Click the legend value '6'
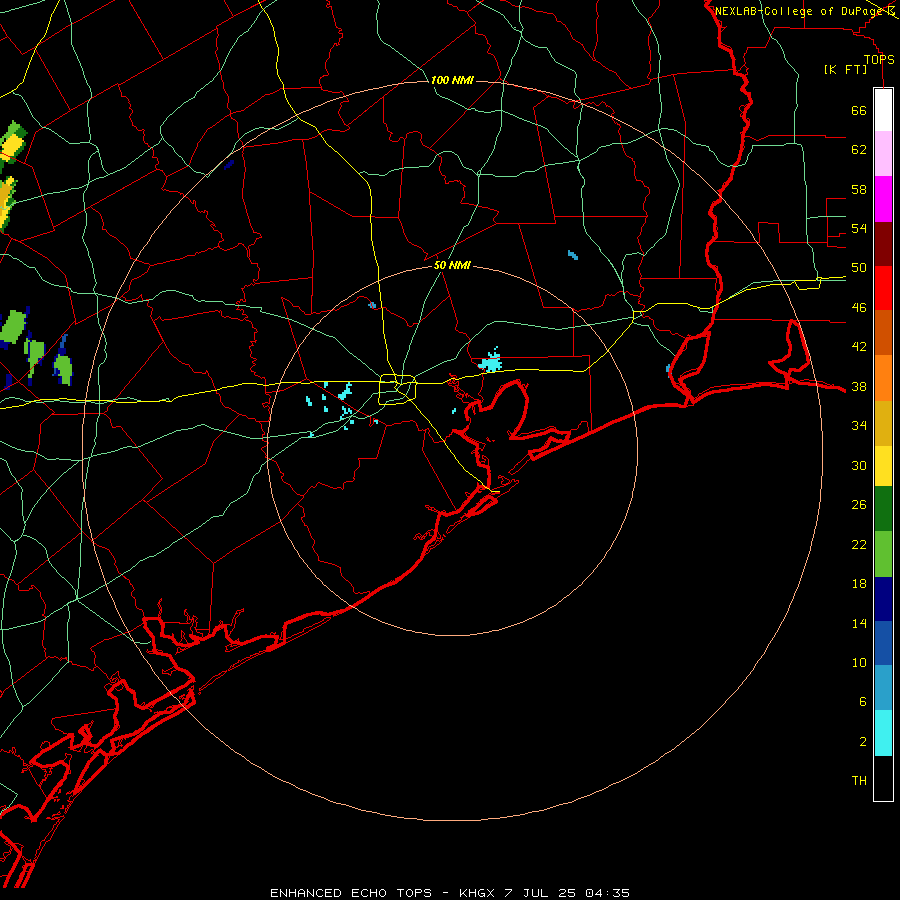This screenshot has height=900, width=900. tap(863, 702)
